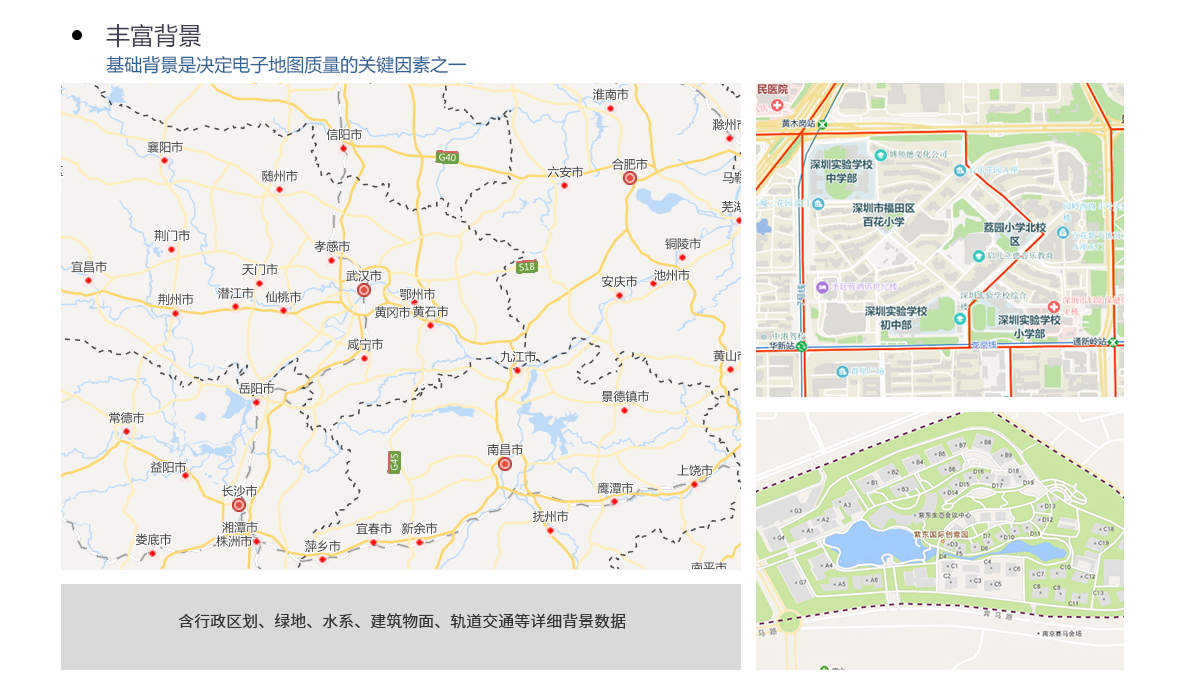Click the Jiujiang (九江市) red dot marker

pyautogui.click(x=517, y=371)
